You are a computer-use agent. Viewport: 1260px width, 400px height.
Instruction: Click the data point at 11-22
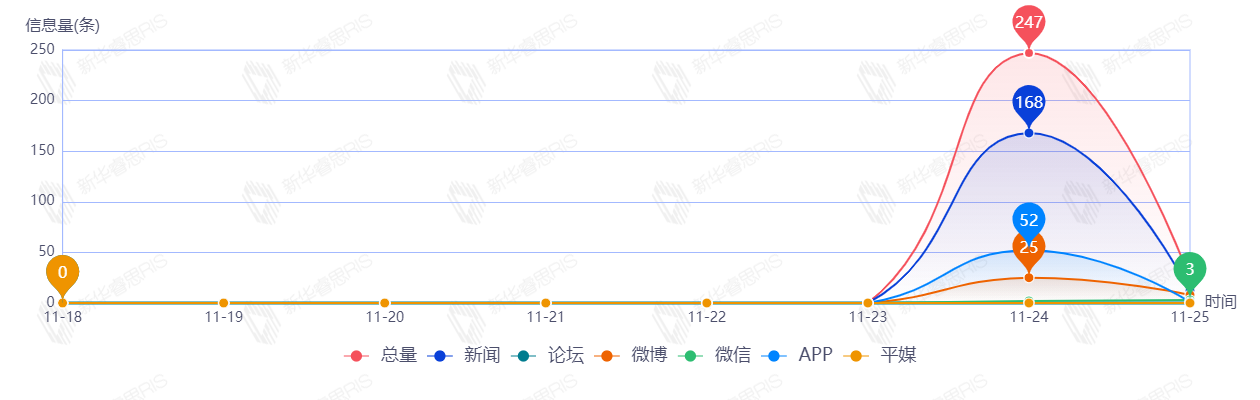pyautogui.click(x=707, y=303)
